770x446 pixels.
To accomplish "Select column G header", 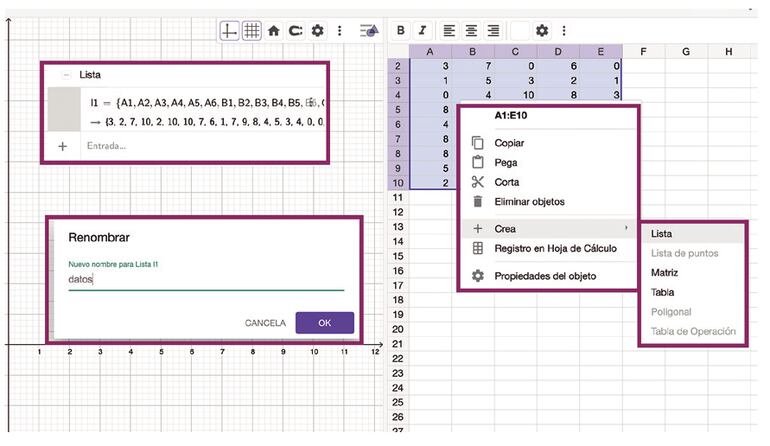I will point(686,52).
